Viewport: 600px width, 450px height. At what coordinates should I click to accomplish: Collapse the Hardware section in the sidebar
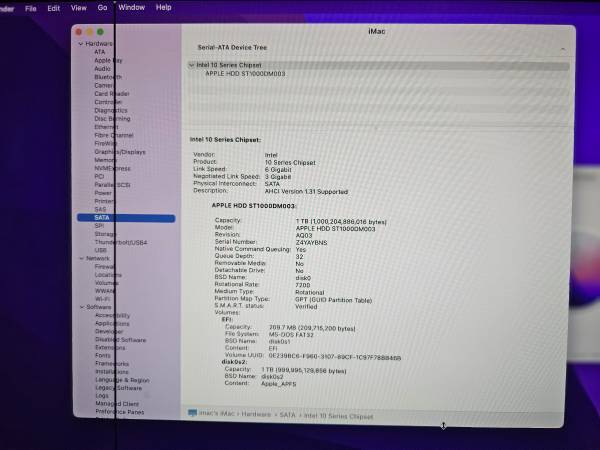pos(81,44)
